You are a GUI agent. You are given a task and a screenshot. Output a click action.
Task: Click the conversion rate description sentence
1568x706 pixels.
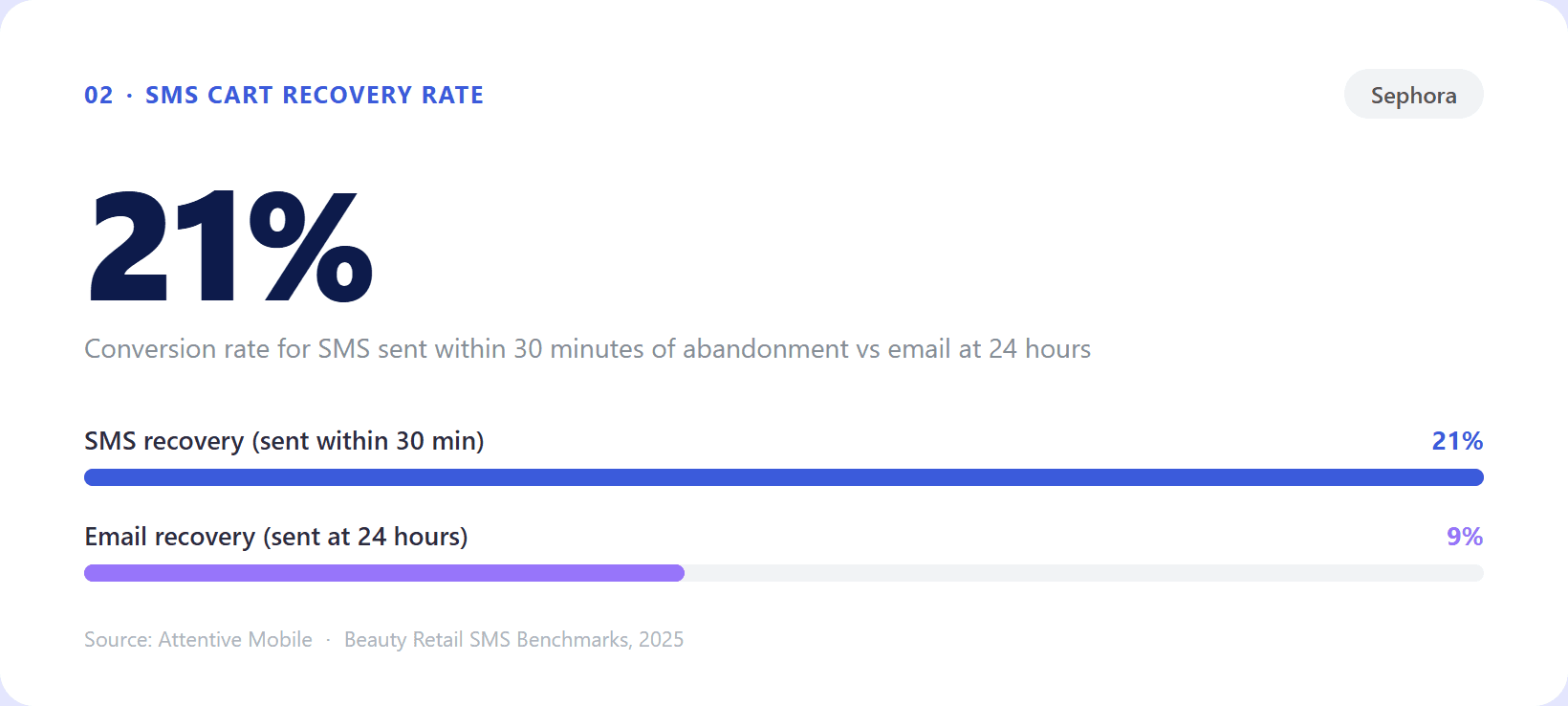587,349
